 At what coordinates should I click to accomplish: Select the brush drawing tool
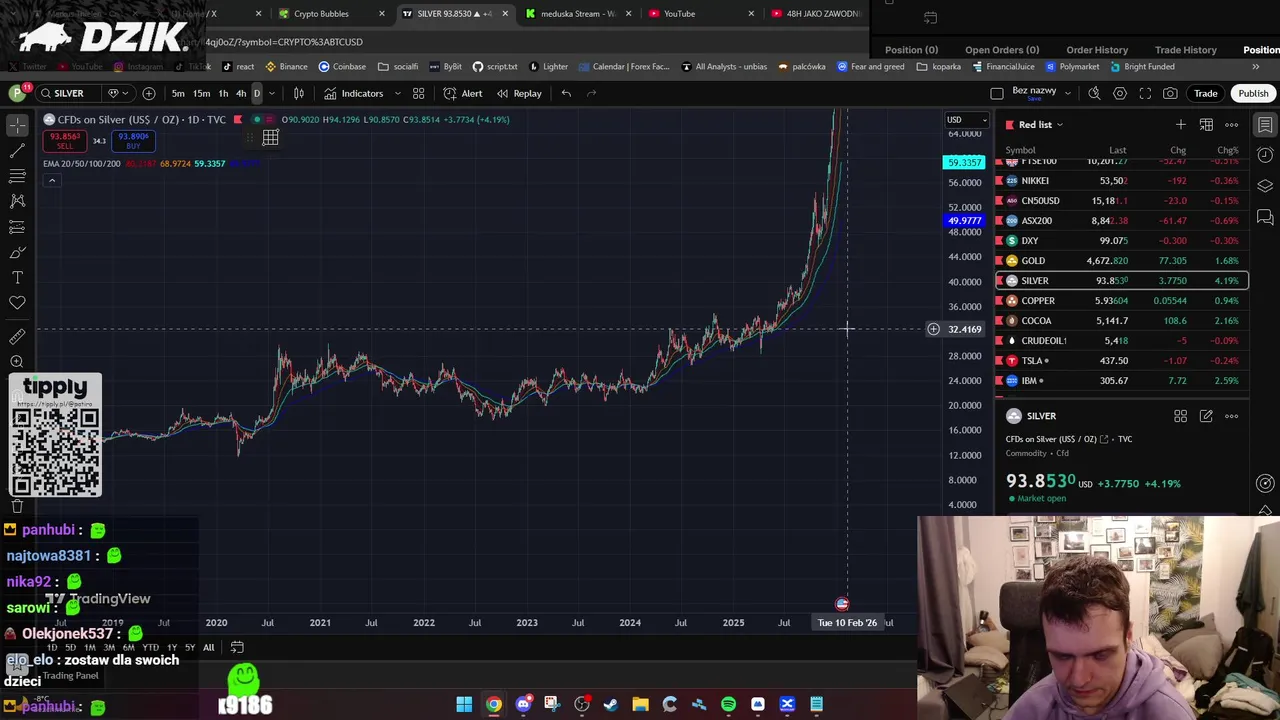pos(17,252)
